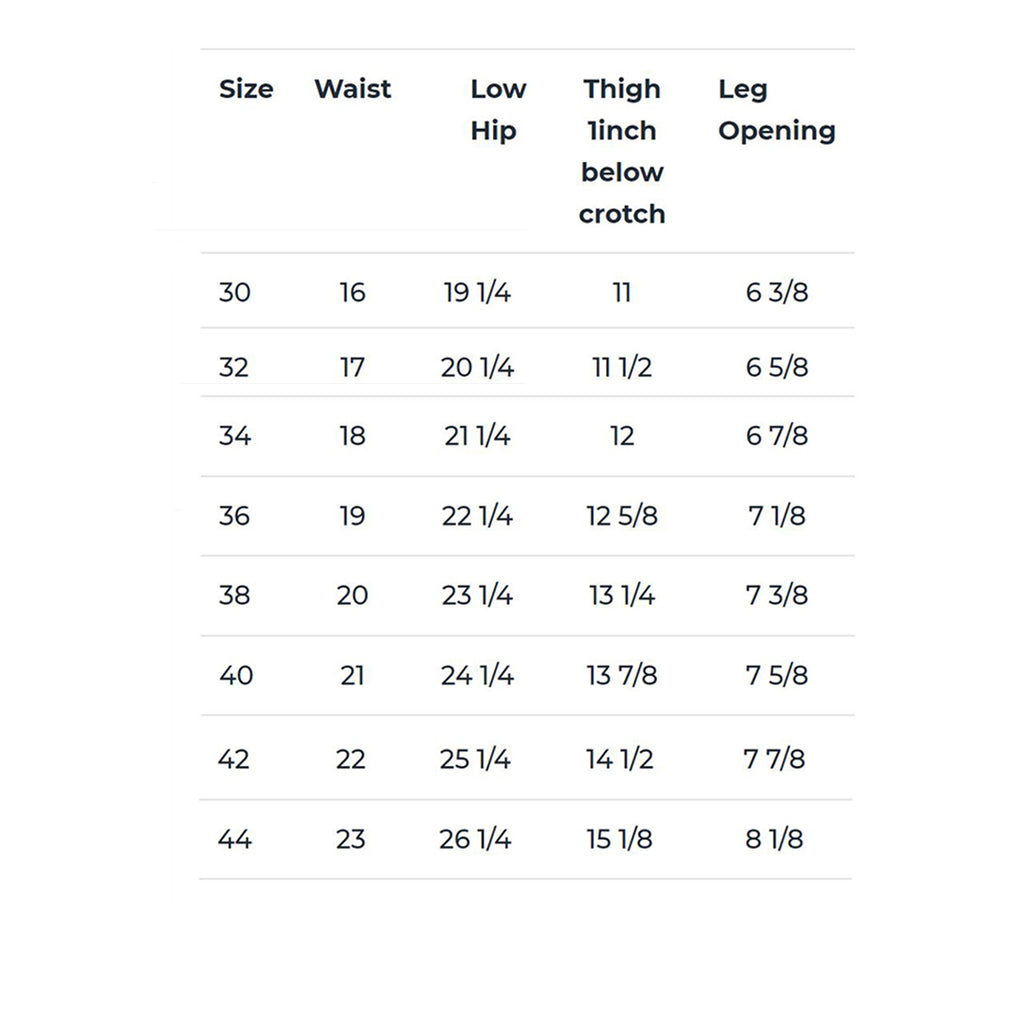The height and width of the screenshot is (1024, 1024).
Task: Select size 30 in the Size column
Action: [x=235, y=293]
